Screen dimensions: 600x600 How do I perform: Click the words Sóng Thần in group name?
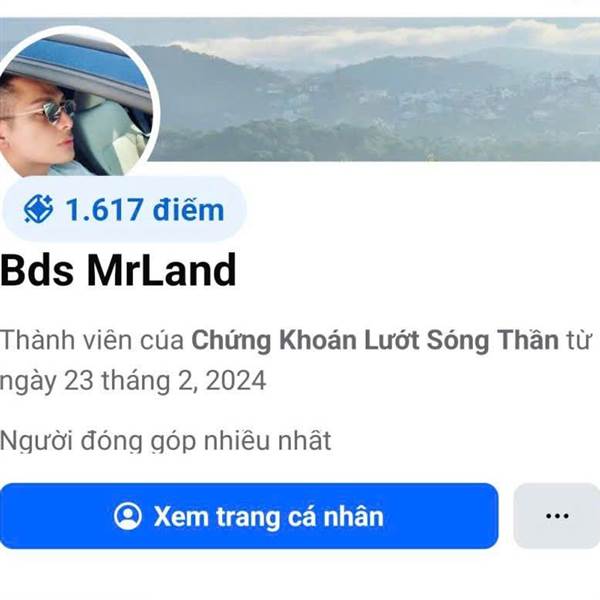tap(492, 340)
